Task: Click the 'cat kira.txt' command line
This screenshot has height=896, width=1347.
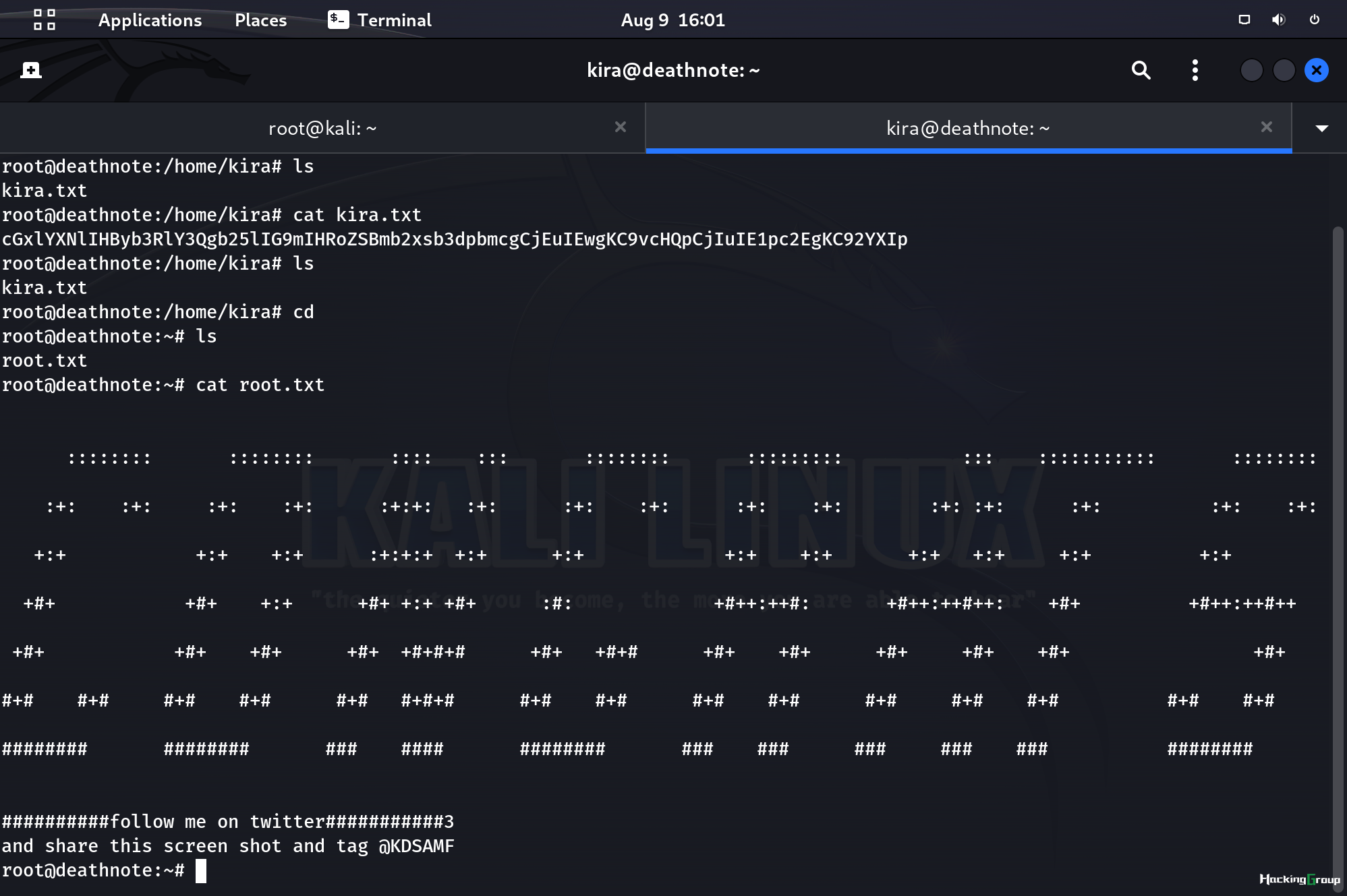Action: click(212, 215)
